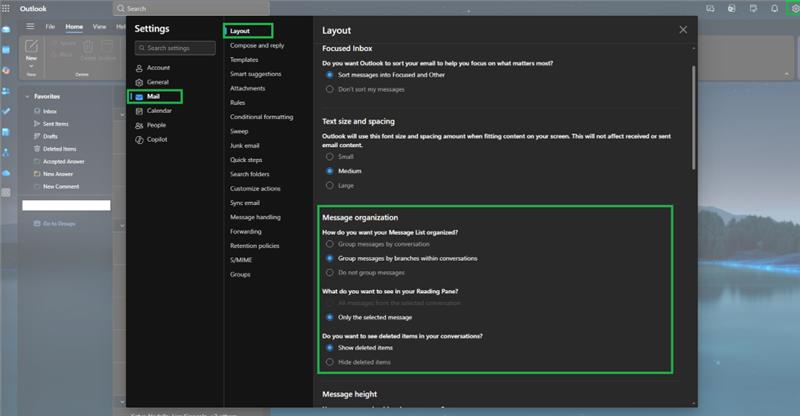The width and height of the screenshot is (800, 416).
Task: Open People from the left app rail
Action: [6, 91]
